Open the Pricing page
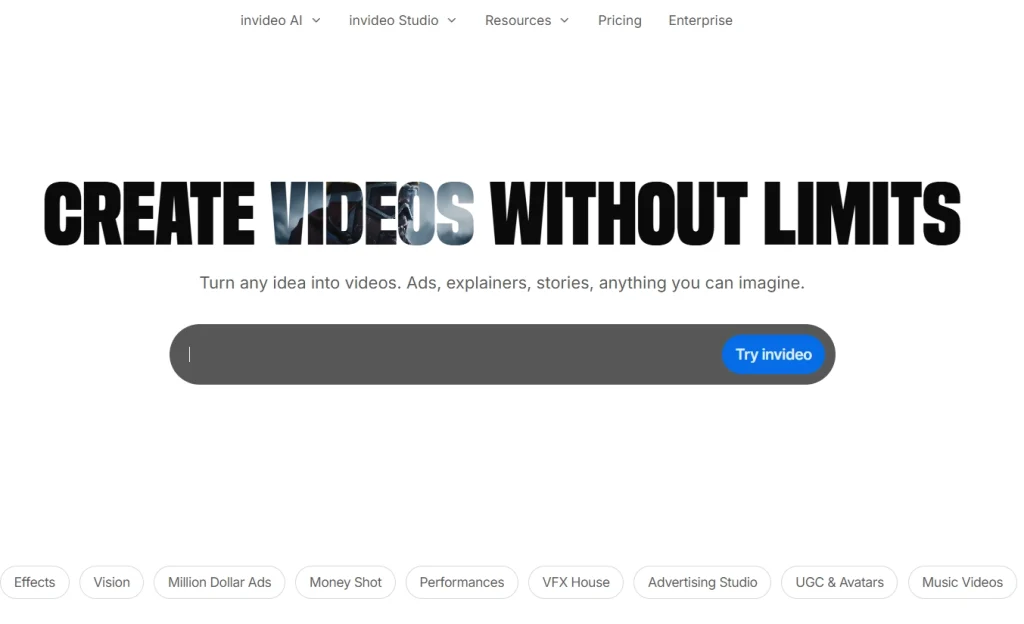The image size is (1024, 624). 619,20
